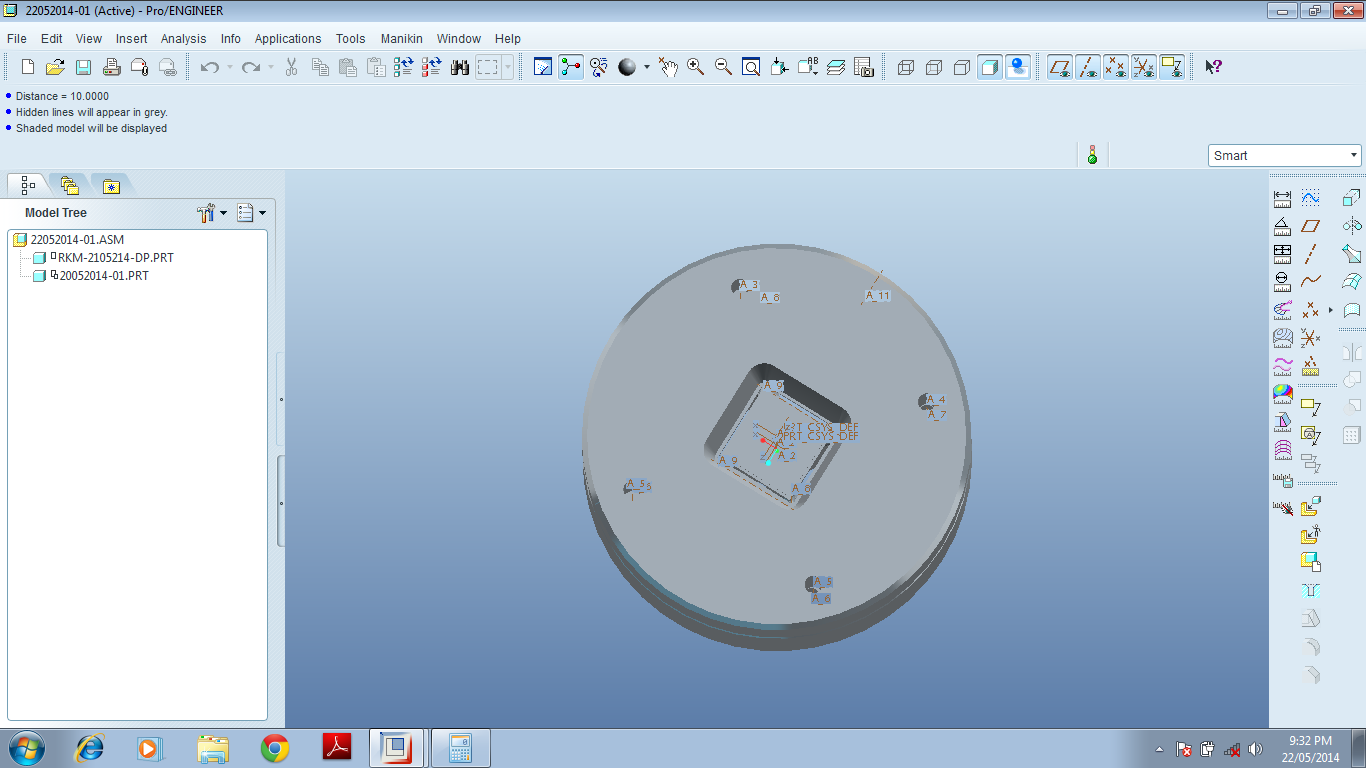Open the Redo history dropdown arrow
Screen dimensions: 1366x768
pyautogui.click(x=270, y=67)
